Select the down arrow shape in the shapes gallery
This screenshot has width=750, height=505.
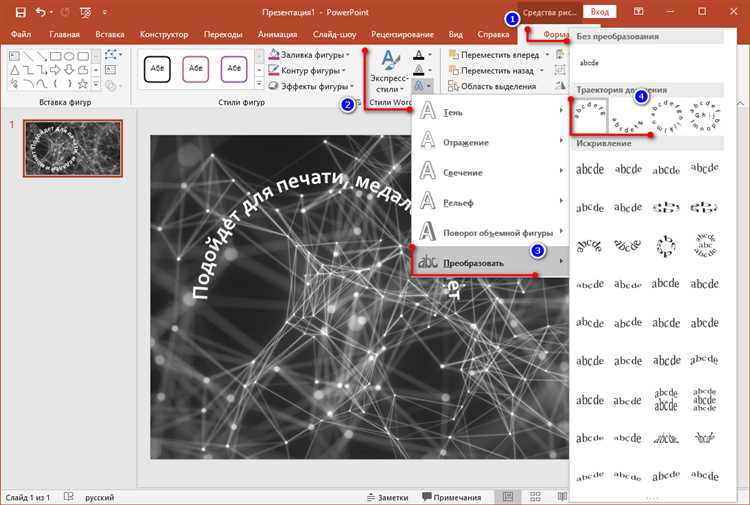coord(69,70)
